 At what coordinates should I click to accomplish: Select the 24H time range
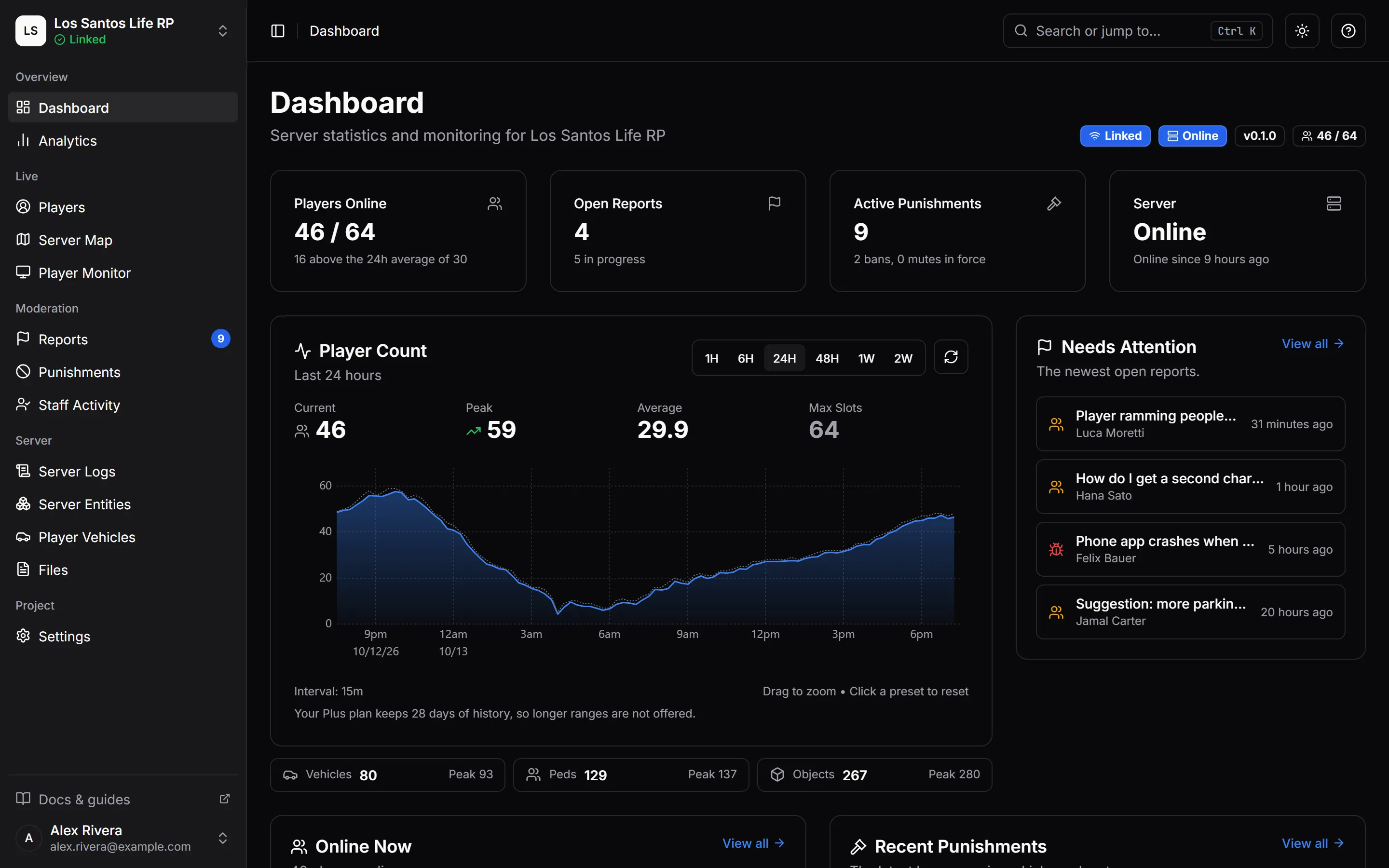pyautogui.click(x=784, y=358)
